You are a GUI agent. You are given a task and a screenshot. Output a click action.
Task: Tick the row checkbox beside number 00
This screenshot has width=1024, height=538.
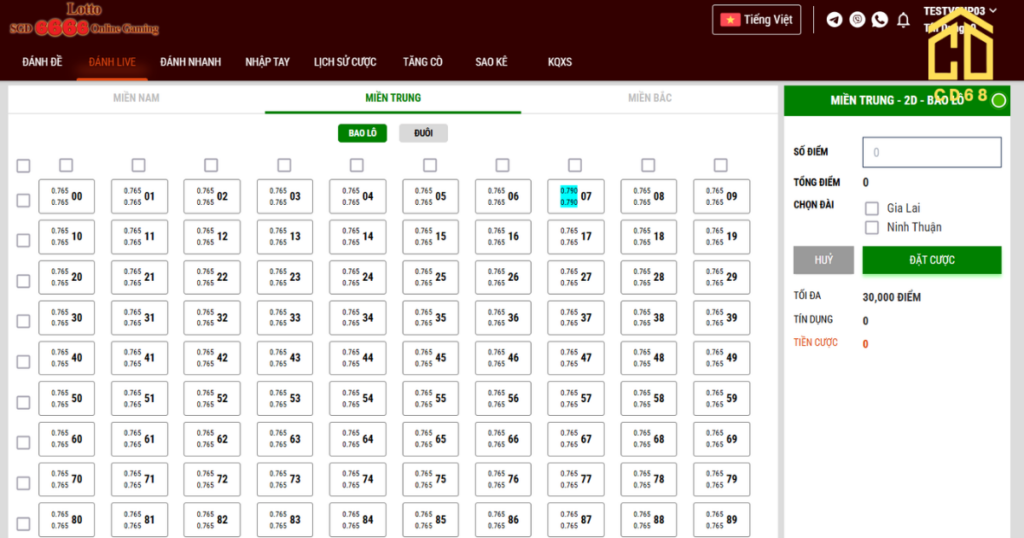(24, 200)
